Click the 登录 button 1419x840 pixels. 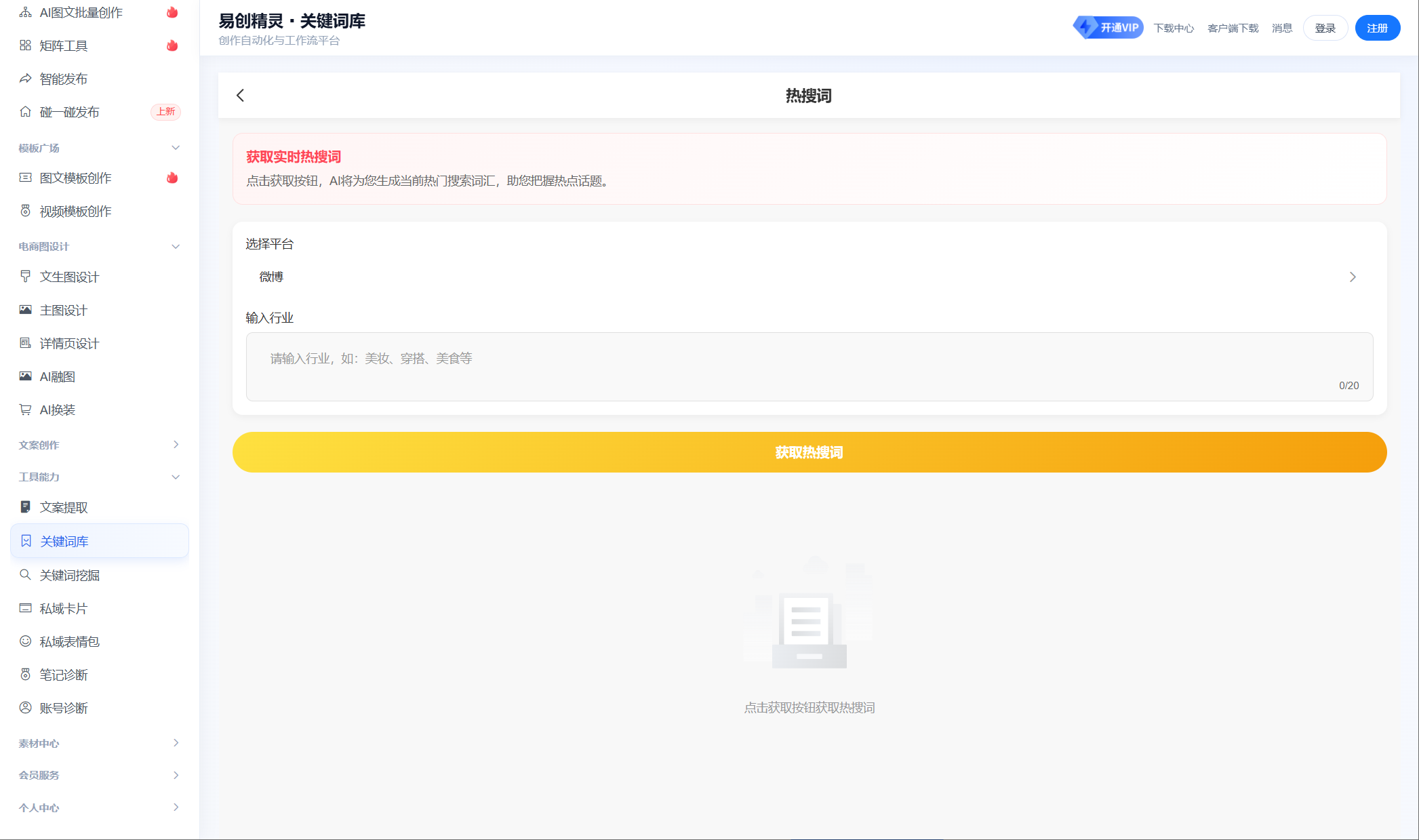pos(1325,28)
